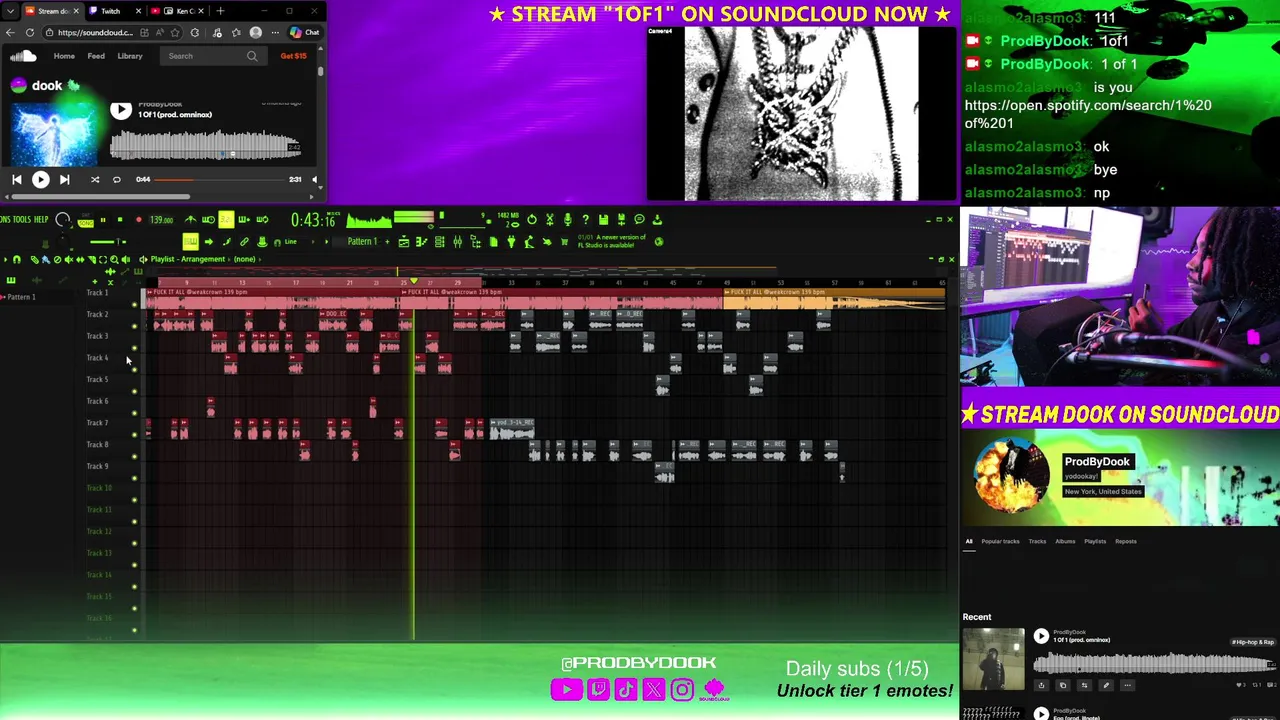Go to SoundCloud Feed link
The width and height of the screenshot is (1280, 720).
point(96,56)
